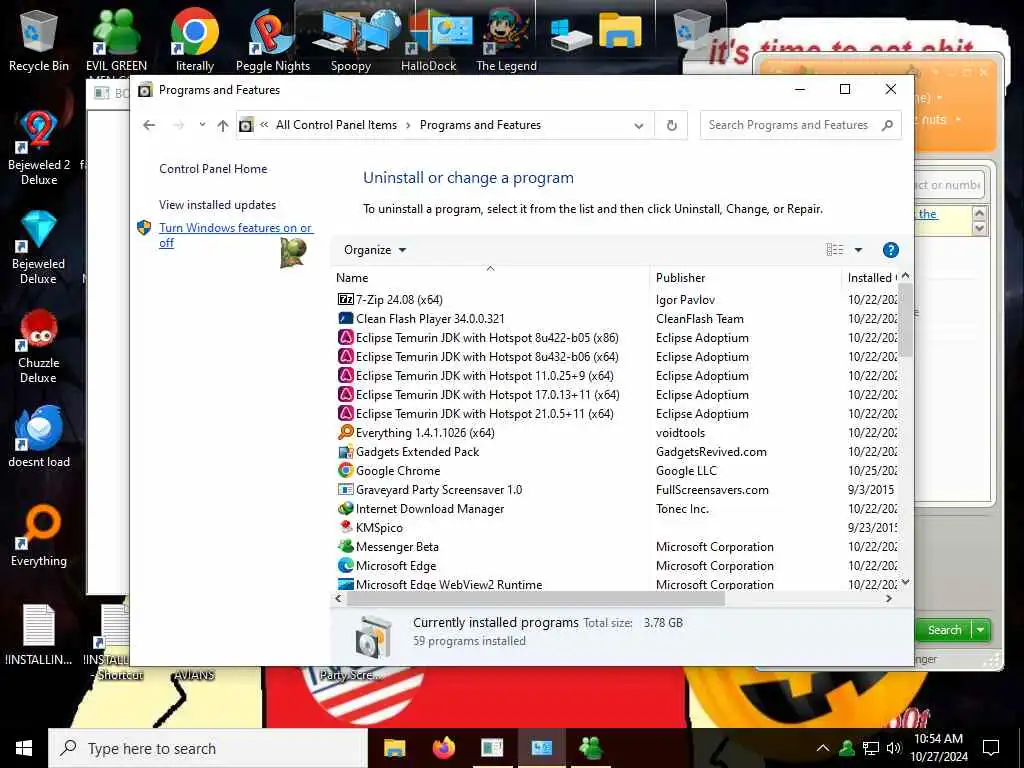Select Eclipse Temurin JDK 17.0.13+11 (x64) entry

(478, 395)
